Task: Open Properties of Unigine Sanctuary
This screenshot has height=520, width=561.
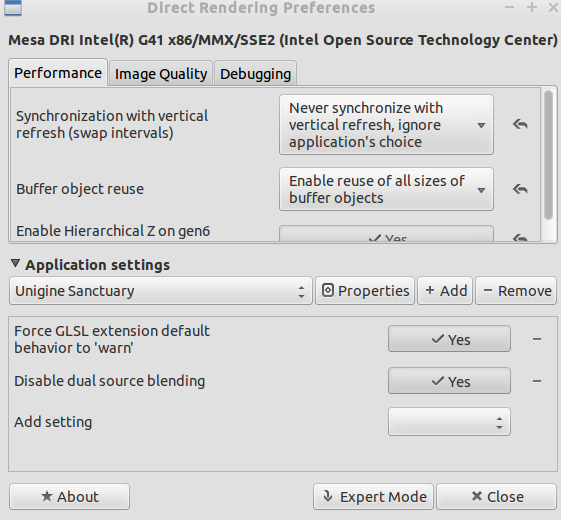Action: pyautogui.click(x=365, y=291)
